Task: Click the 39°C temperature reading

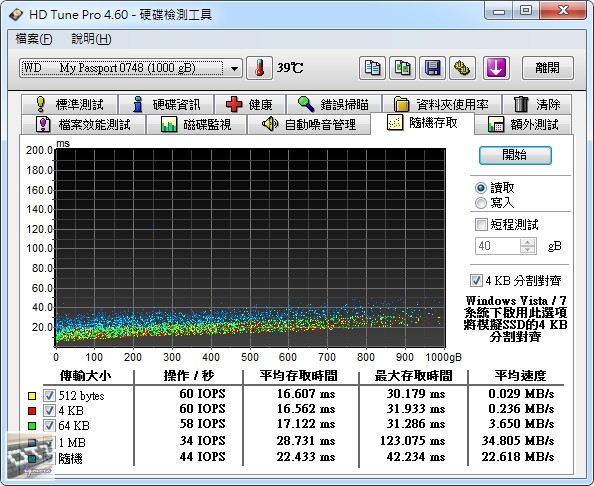Action: [290, 68]
